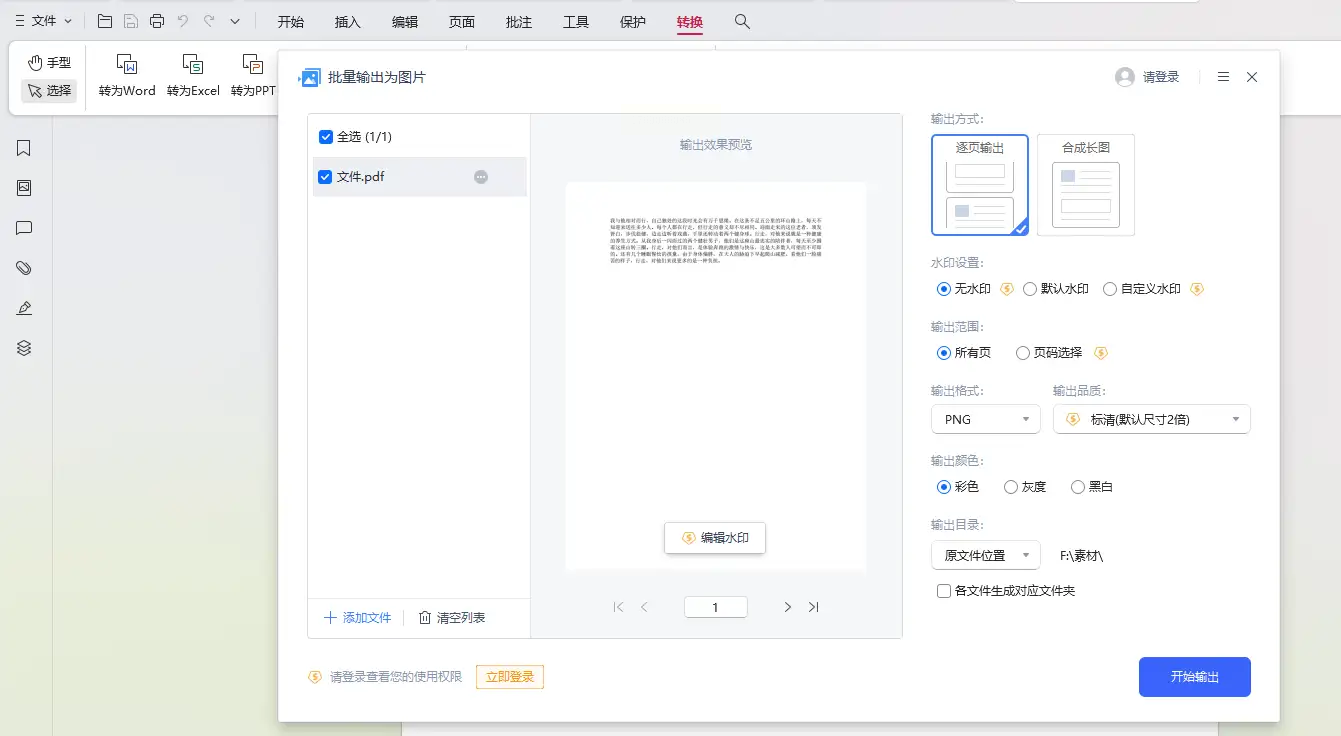
Task: Enable 各文件生成对应文件夹 checkbox
Action: pyautogui.click(x=944, y=591)
